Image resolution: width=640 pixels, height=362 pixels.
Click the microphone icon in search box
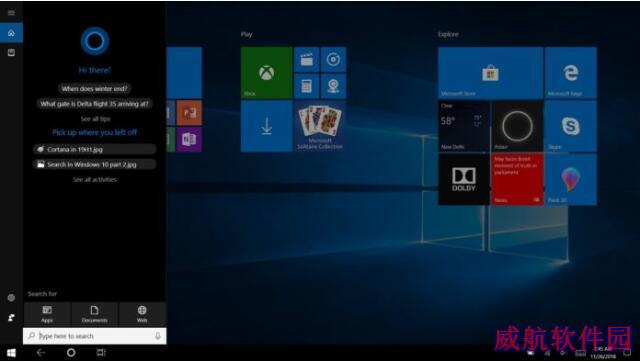158,336
